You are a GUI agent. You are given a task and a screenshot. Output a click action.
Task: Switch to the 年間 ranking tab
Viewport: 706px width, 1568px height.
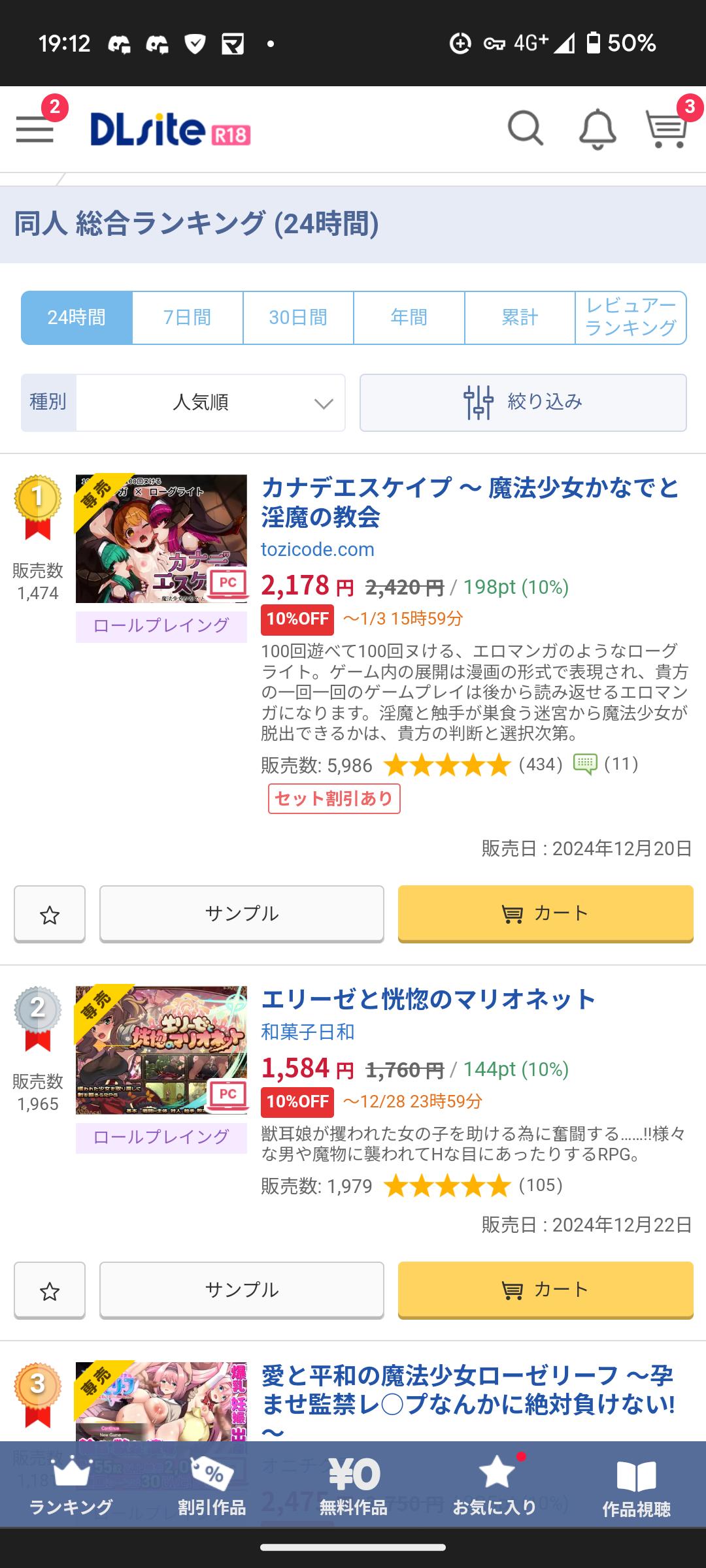tap(409, 318)
